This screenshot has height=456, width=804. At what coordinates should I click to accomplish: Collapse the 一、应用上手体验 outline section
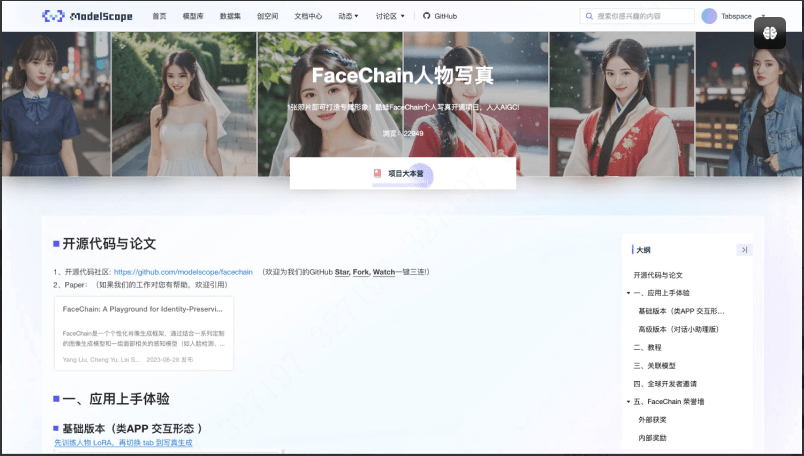(628, 293)
